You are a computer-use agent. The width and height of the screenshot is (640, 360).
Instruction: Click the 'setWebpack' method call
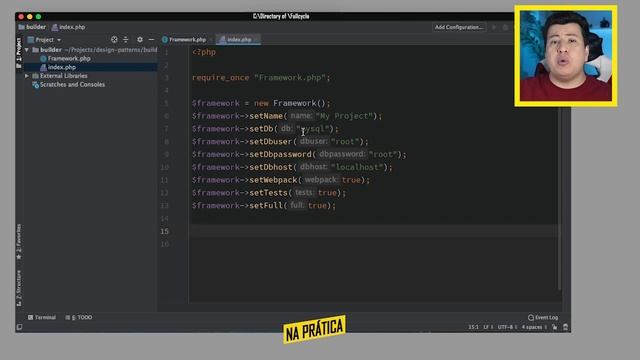click(x=273, y=180)
